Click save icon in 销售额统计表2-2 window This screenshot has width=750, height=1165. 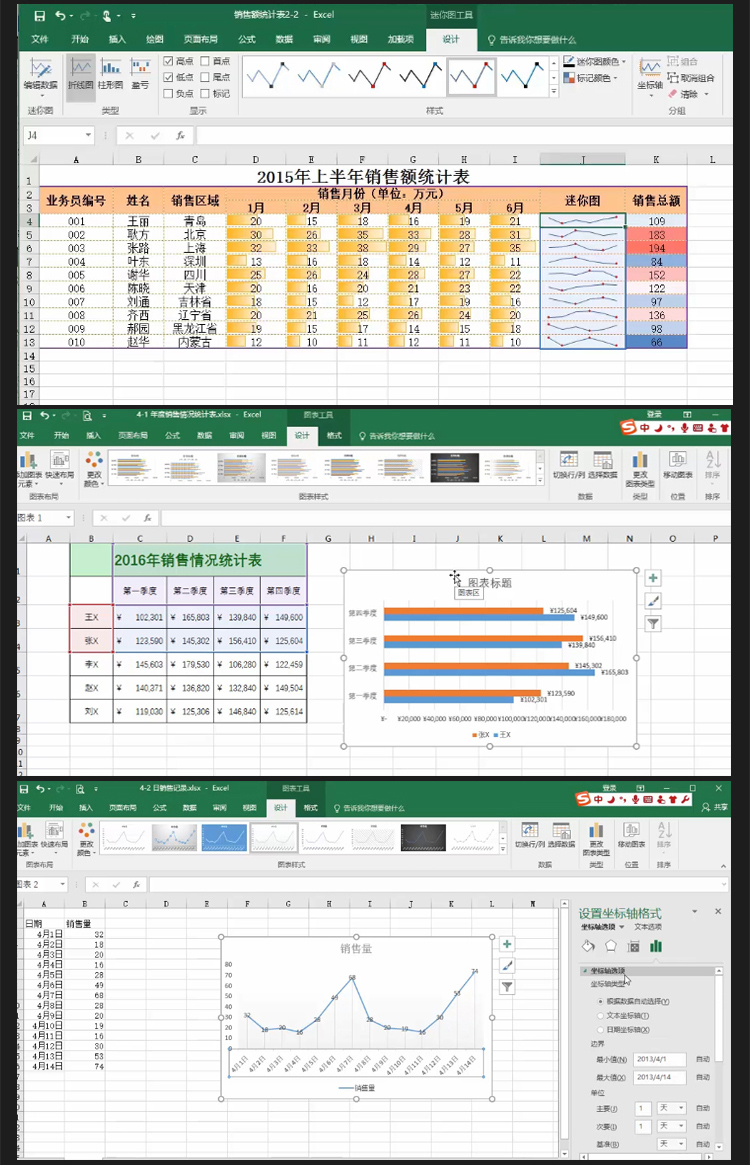pos(39,15)
